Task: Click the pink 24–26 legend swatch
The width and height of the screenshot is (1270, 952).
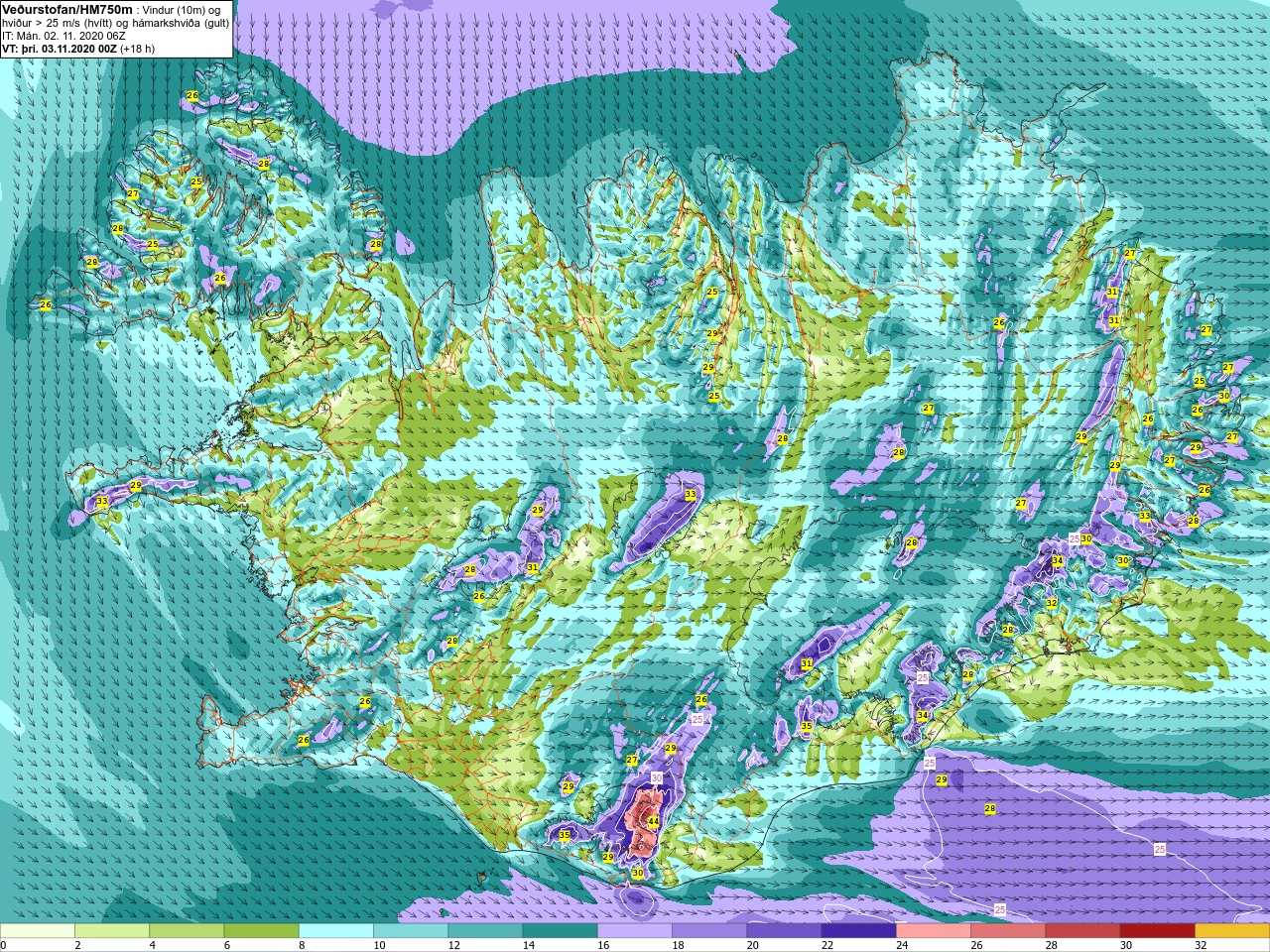Action: tap(934, 931)
